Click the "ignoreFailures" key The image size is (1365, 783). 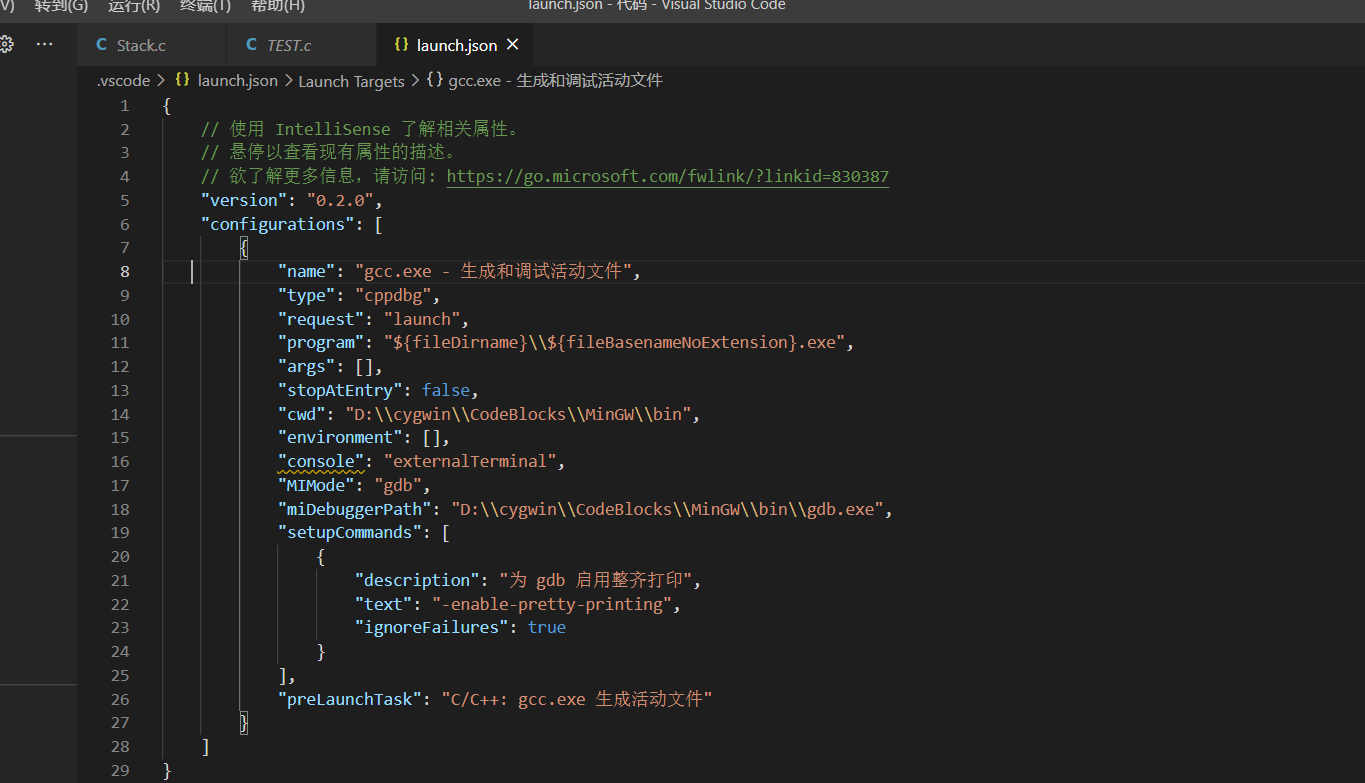(x=432, y=628)
